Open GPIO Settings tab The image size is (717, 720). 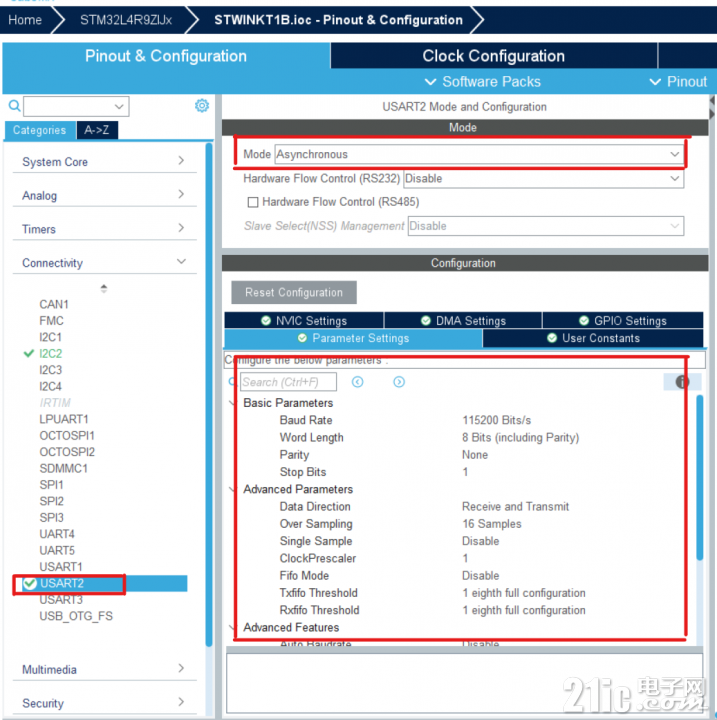(x=623, y=321)
